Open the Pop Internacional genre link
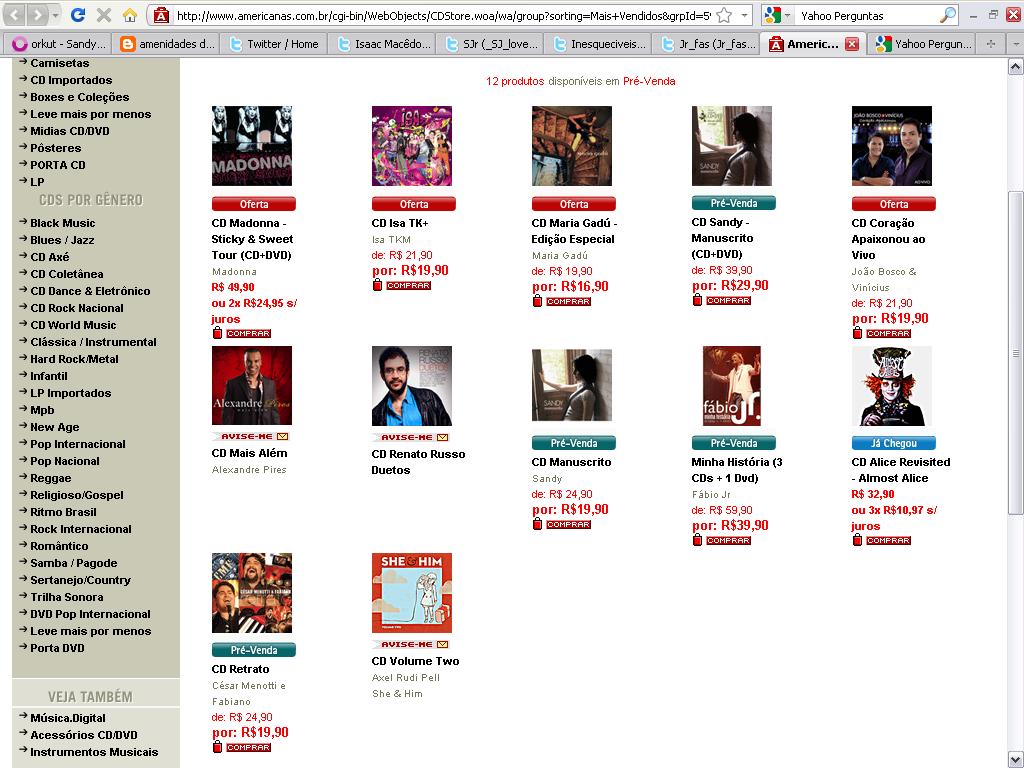Image resolution: width=1024 pixels, height=768 pixels. 78,444
